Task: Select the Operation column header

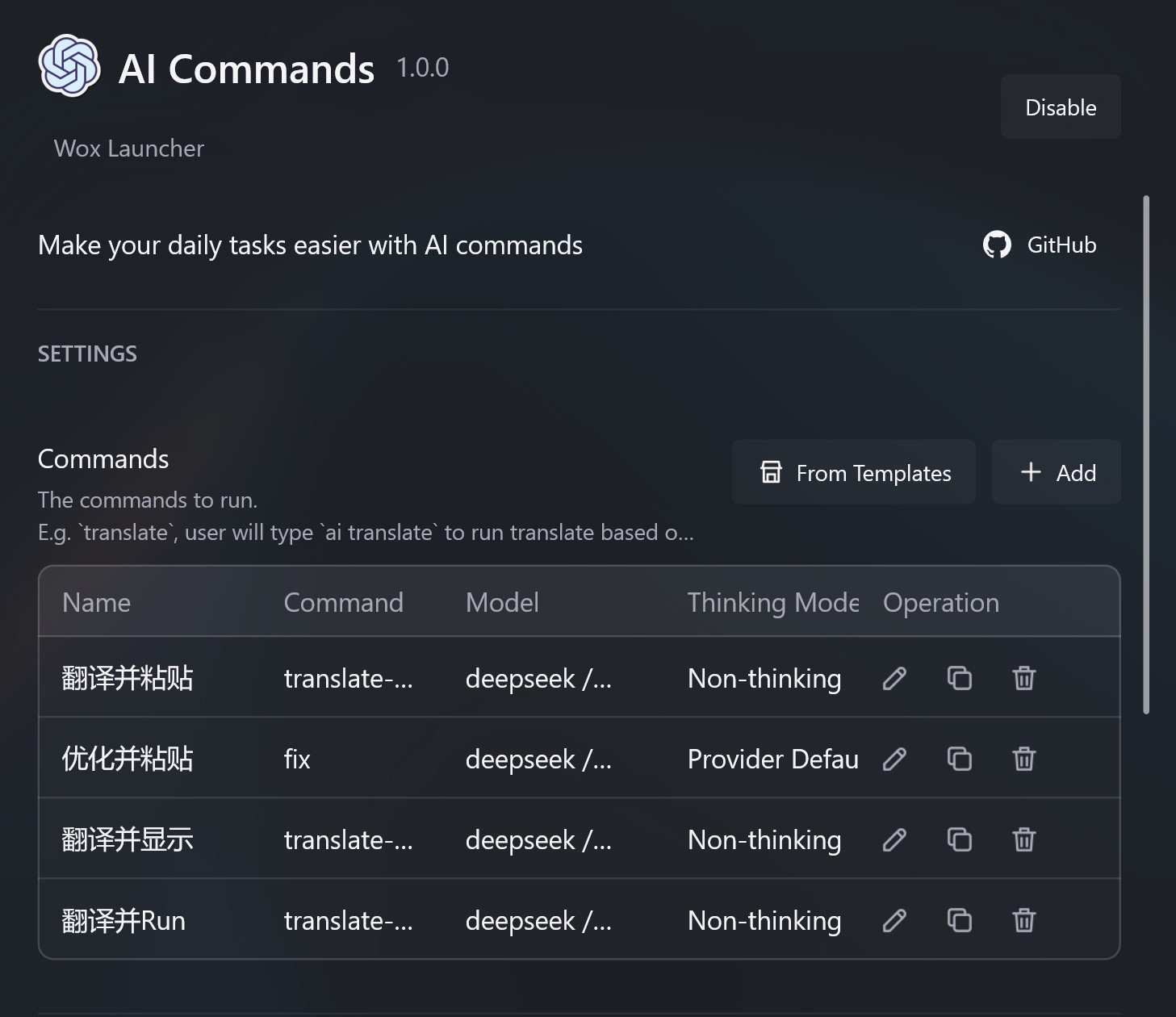Action: 941,602
